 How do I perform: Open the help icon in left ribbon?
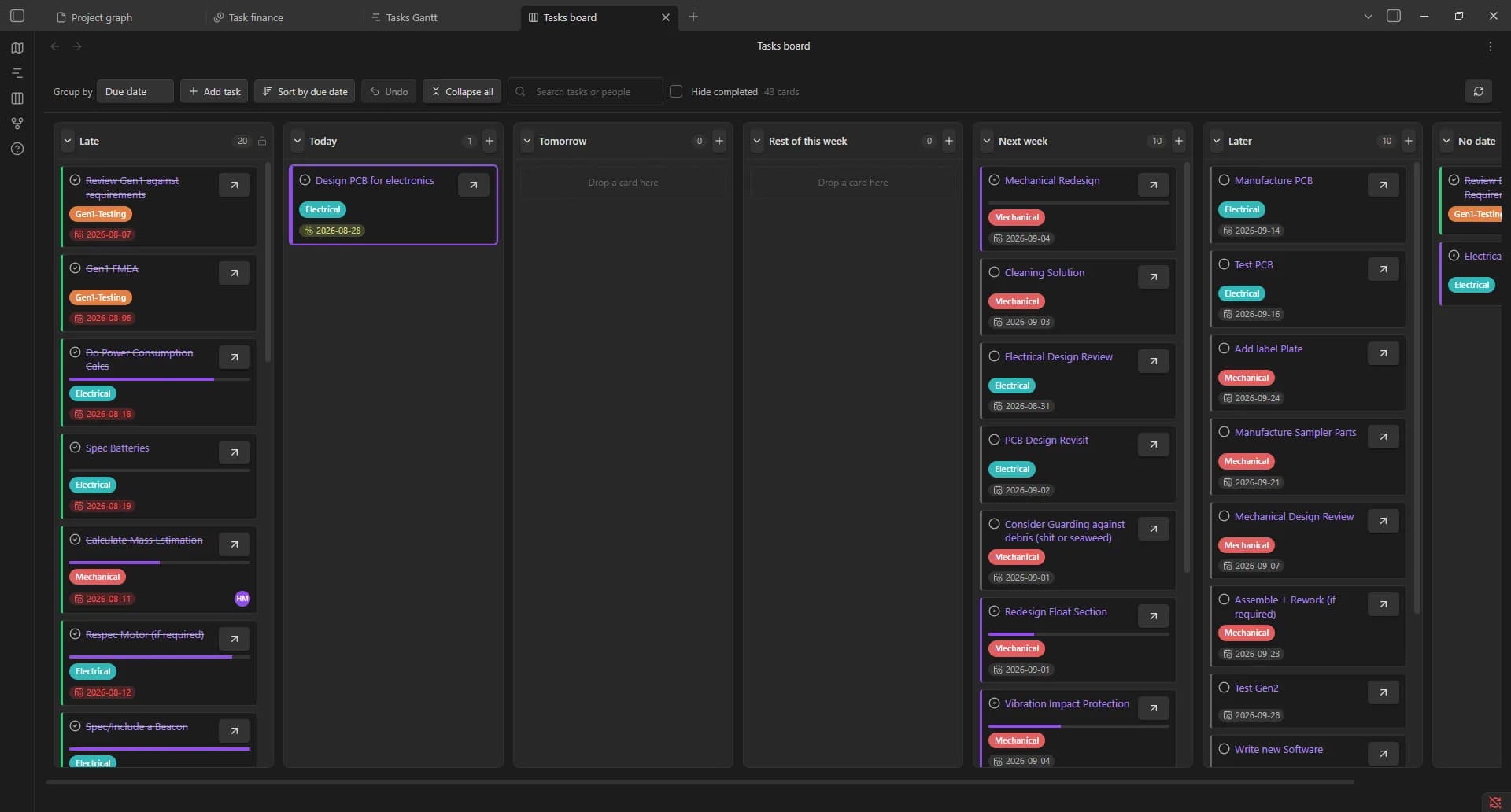17,149
